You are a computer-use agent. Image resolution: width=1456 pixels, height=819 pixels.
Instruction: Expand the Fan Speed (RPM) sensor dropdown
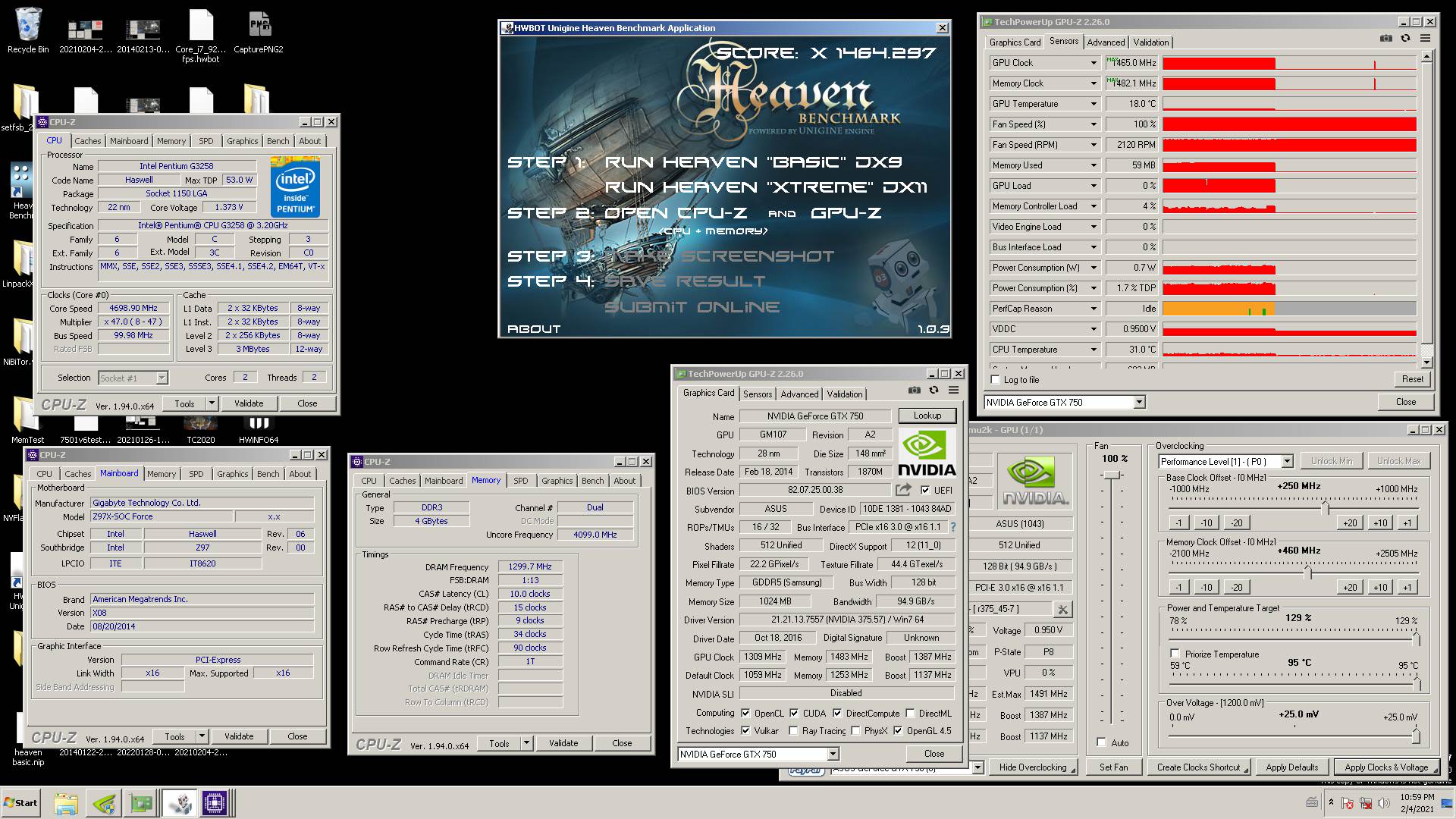[x=1094, y=145]
